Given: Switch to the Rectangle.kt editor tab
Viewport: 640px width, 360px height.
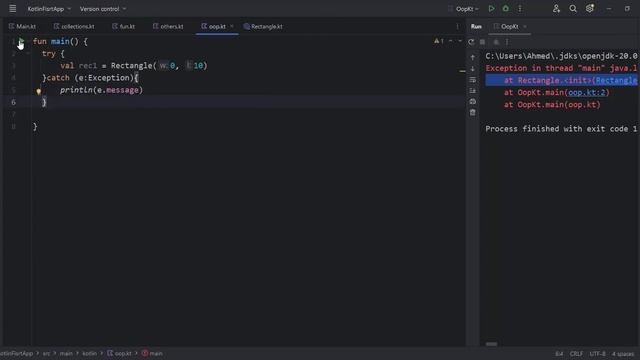Looking at the screenshot, I should point(263,27).
